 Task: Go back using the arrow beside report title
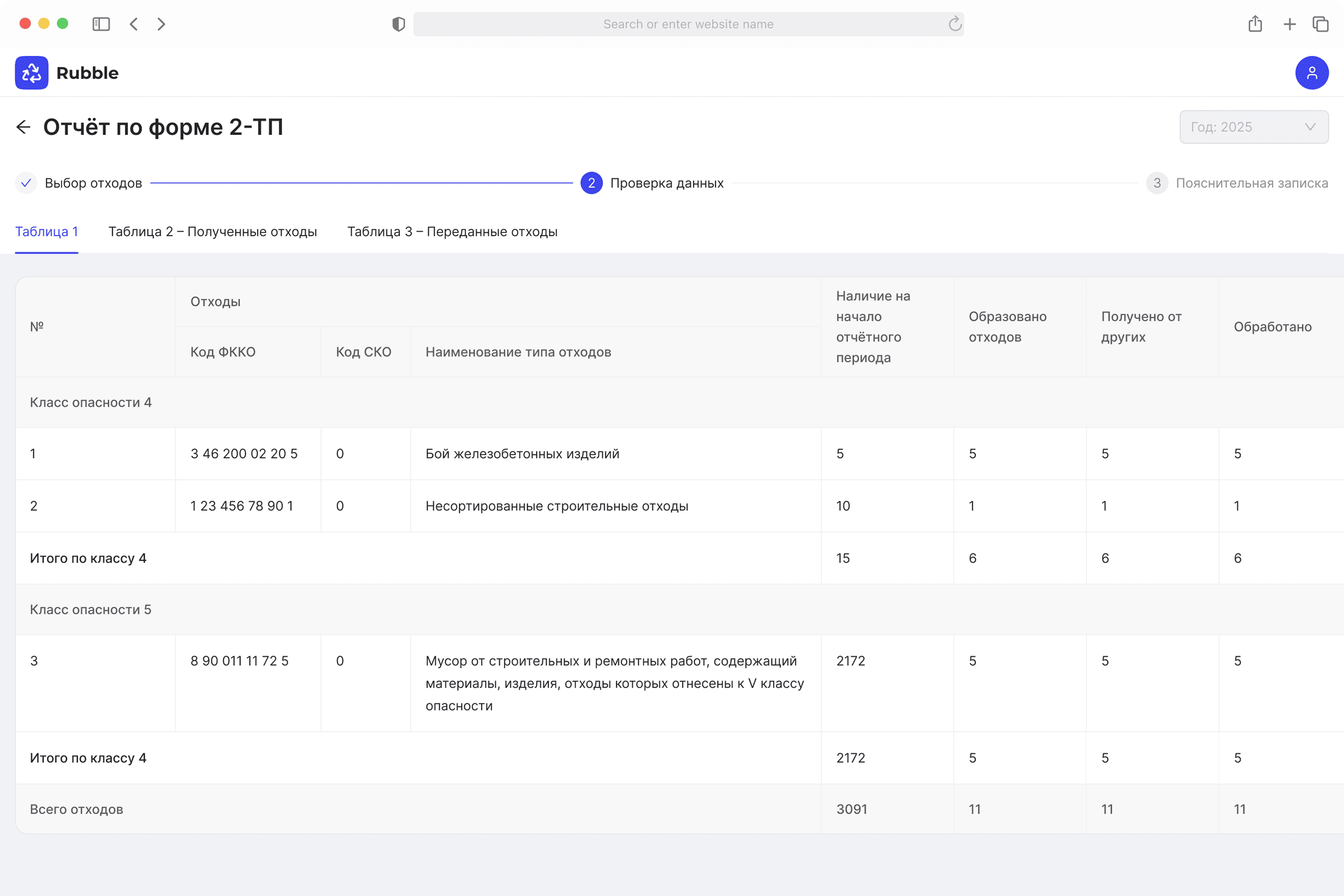pyautogui.click(x=23, y=127)
